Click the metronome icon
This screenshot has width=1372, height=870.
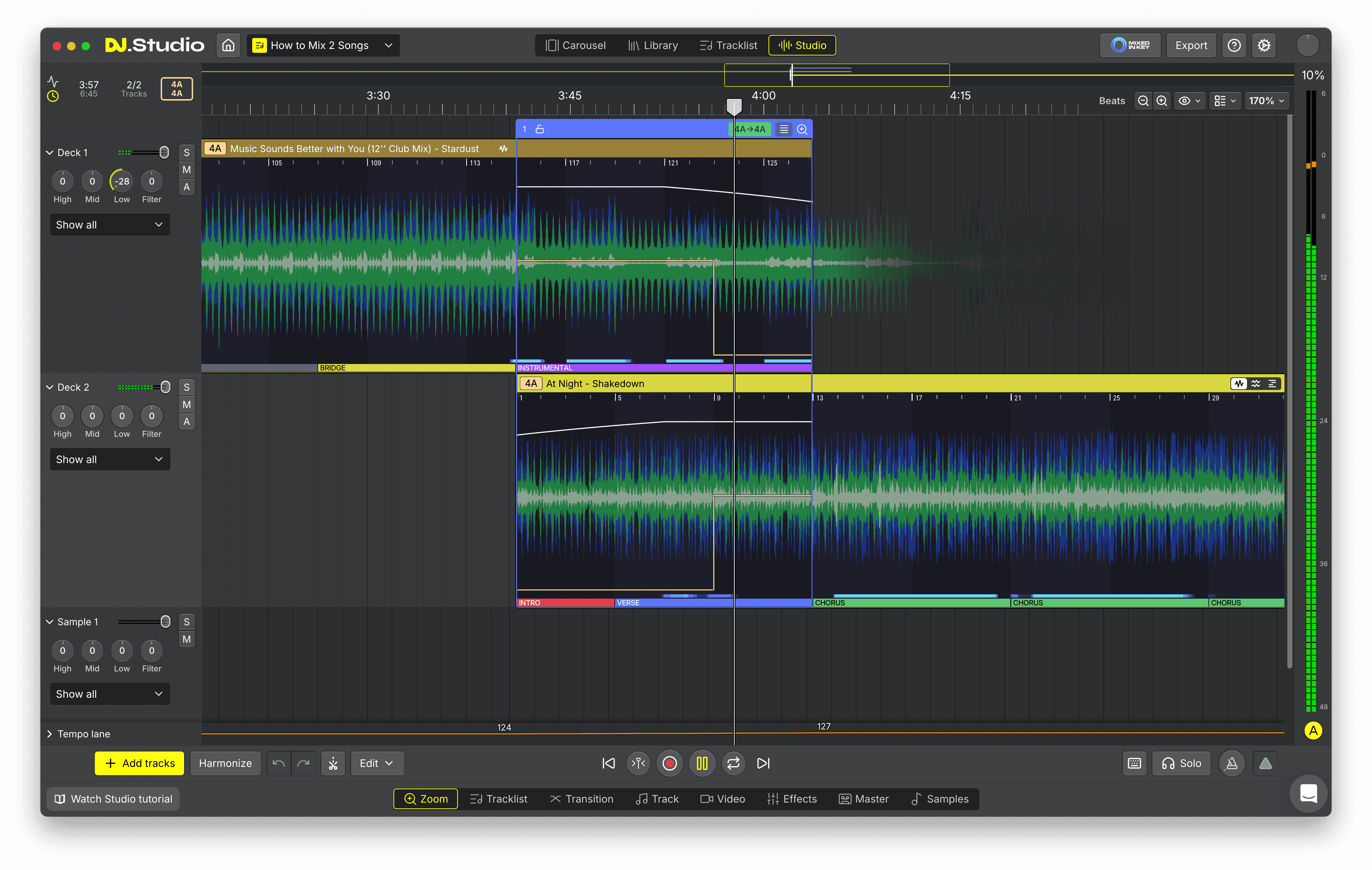tap(1232, 763)
